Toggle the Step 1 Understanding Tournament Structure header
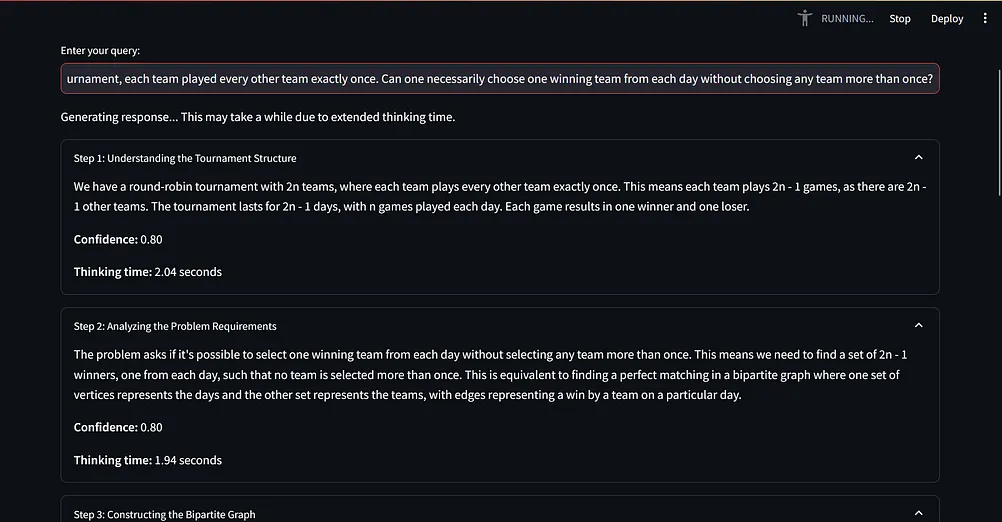Viewport: 1002px width, 522px height. tap(185, 158)
